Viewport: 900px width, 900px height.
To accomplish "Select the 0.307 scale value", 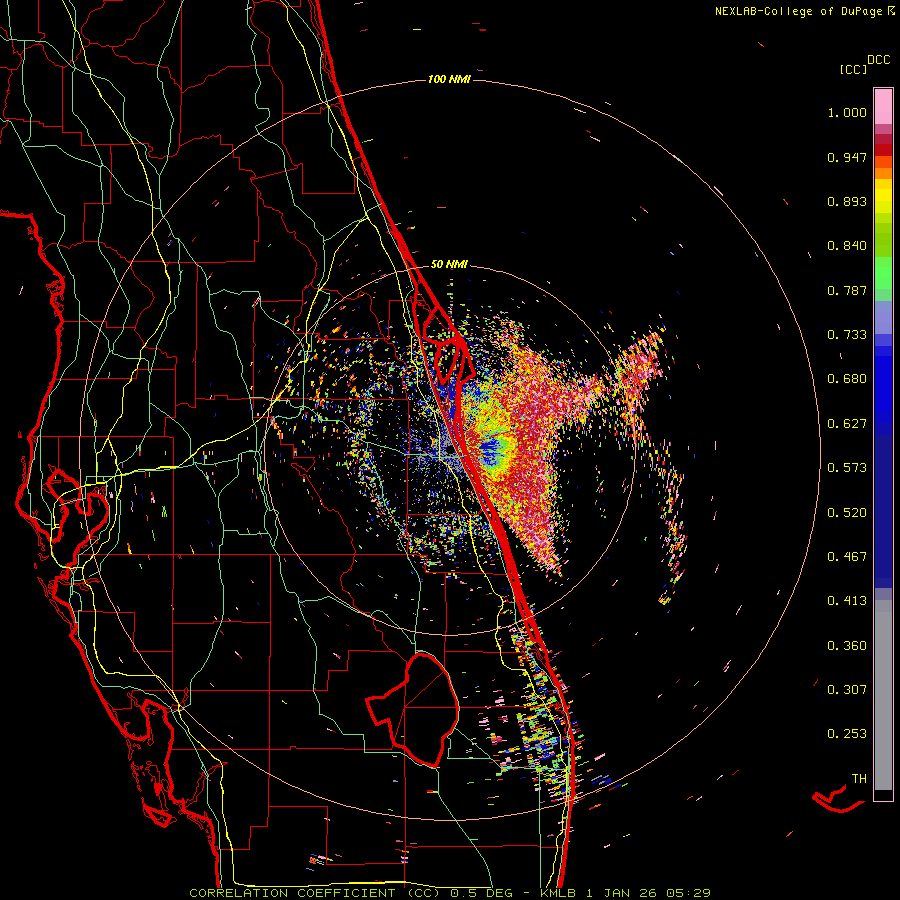I will (847, 690).
